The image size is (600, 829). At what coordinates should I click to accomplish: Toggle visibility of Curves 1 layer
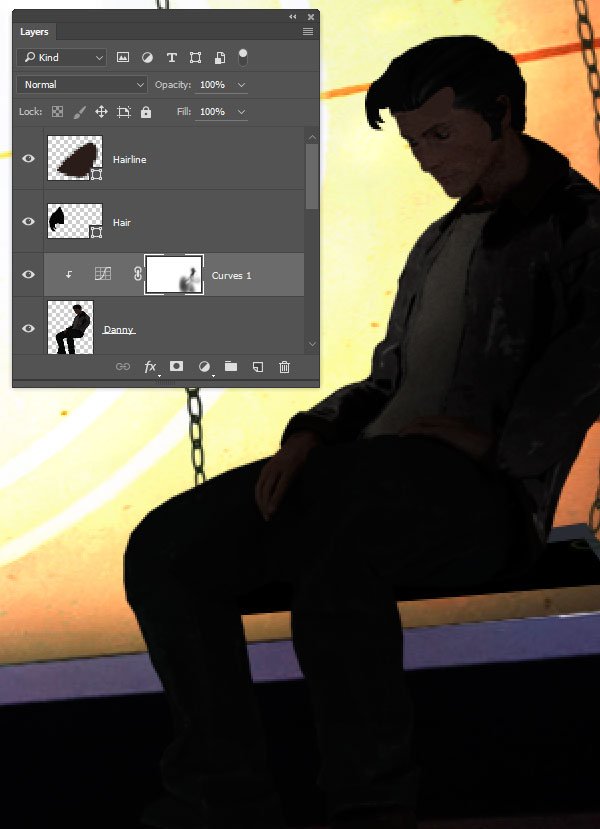tap(29, 274)
